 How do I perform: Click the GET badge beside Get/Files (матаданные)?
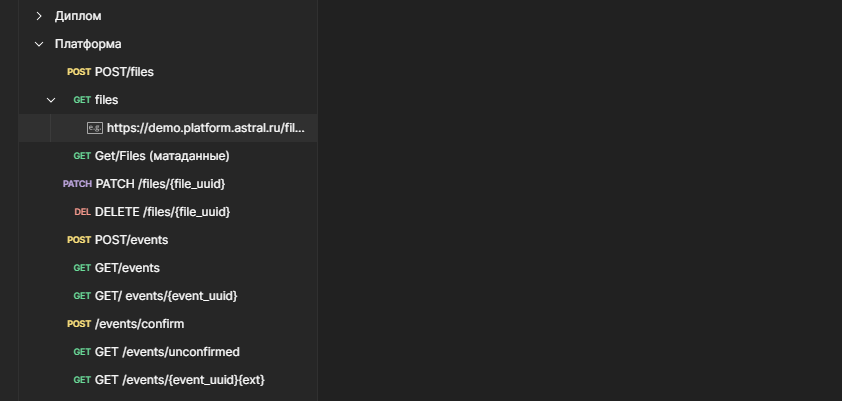[x=82, y=156]
